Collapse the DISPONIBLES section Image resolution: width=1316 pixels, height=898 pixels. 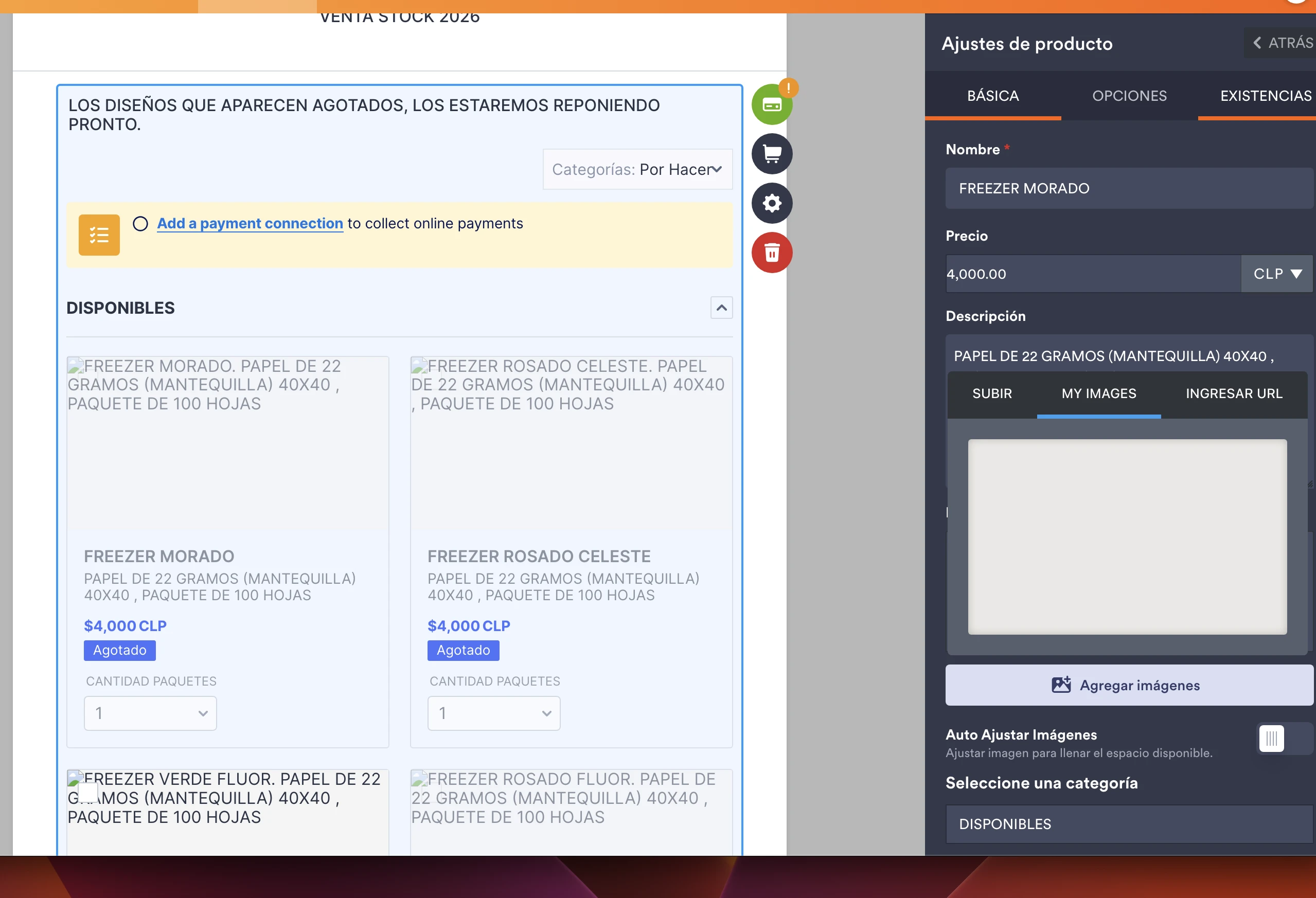point(721,308)
